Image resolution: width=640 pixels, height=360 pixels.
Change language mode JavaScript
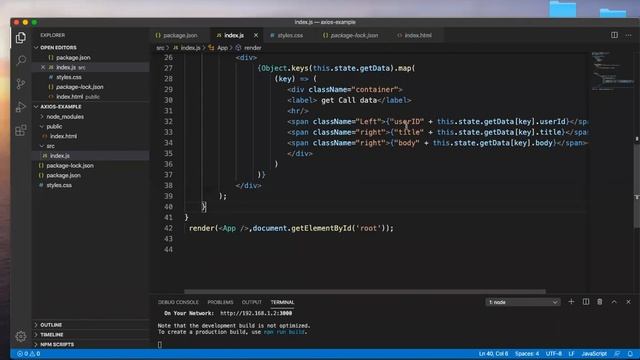[x=594, y=353]
